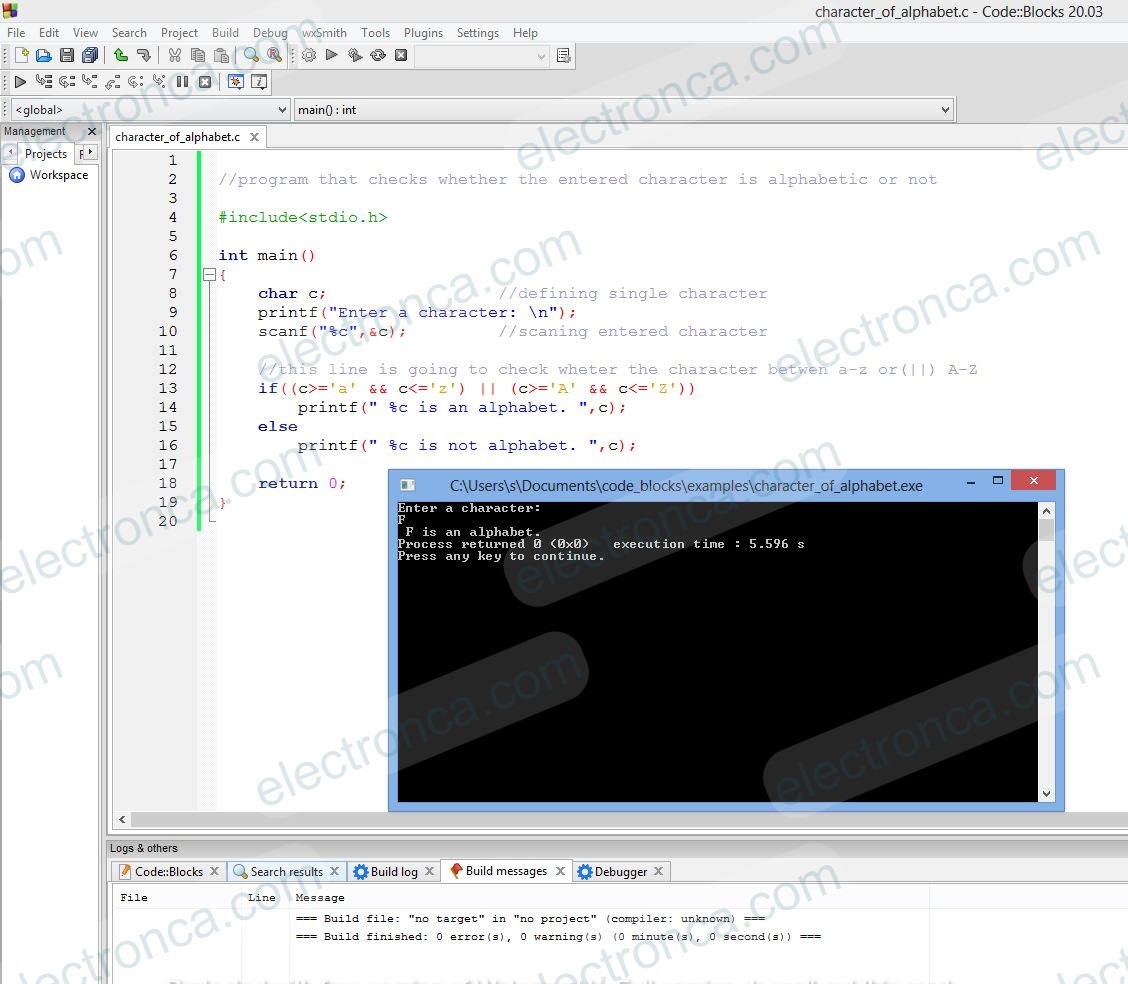The image size is (1128, 984).
Task: Close the Management panel
Action: (92, 132)
